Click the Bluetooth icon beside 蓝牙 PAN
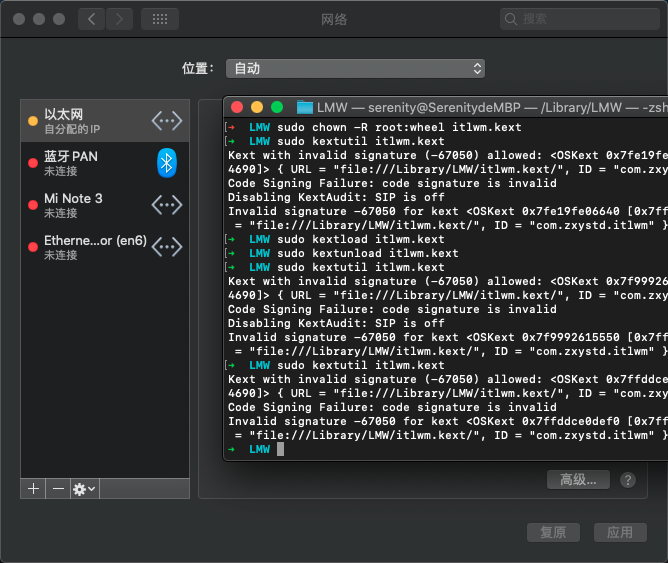 tap(167, 163)
